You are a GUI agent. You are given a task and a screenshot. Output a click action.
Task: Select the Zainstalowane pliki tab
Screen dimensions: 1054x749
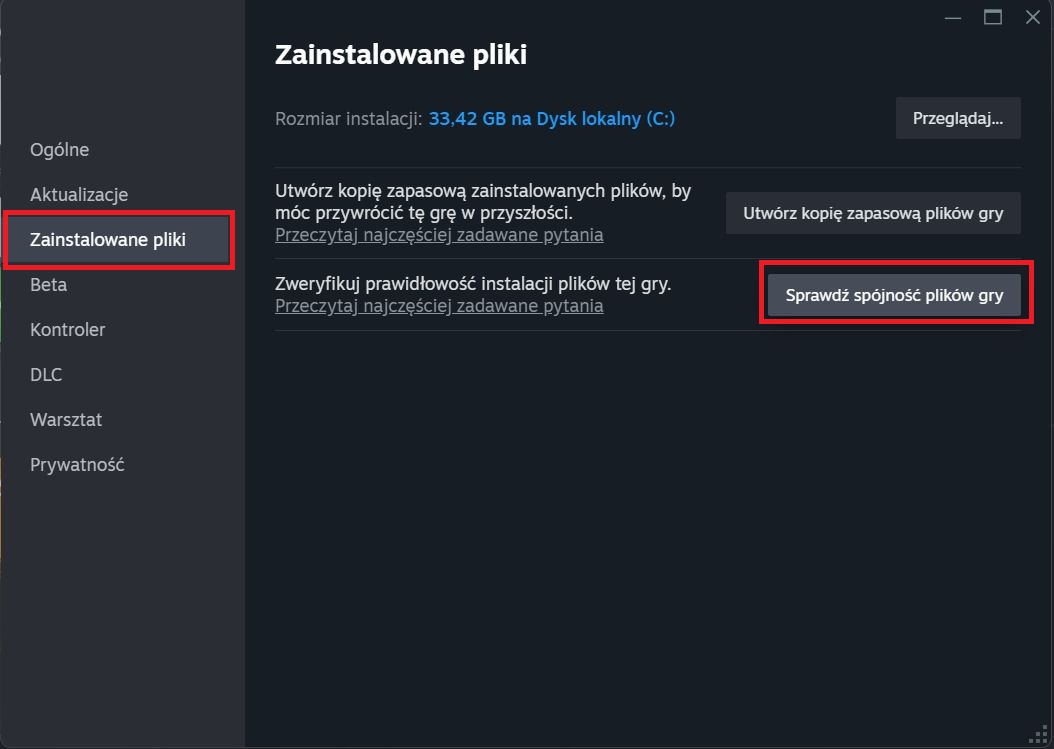pos(118,239)
